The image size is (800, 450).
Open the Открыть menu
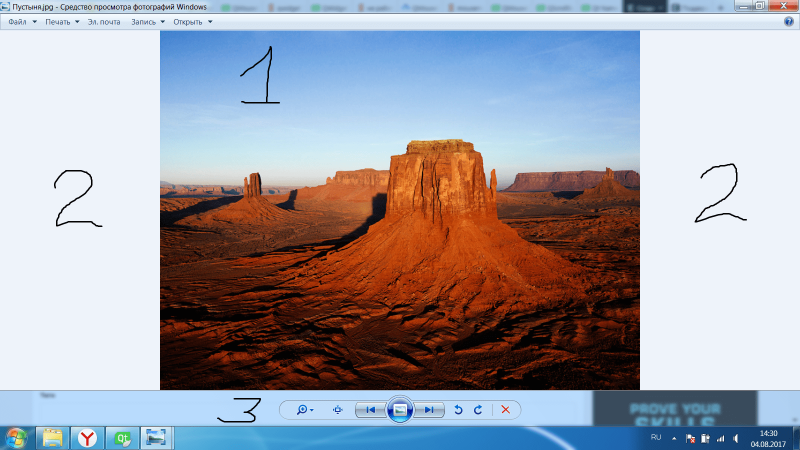tap(193, 22)
